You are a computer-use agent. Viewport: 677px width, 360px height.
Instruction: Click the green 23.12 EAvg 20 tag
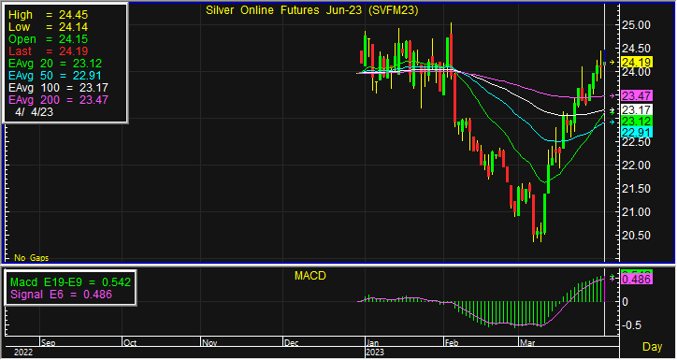coord(636,121)
